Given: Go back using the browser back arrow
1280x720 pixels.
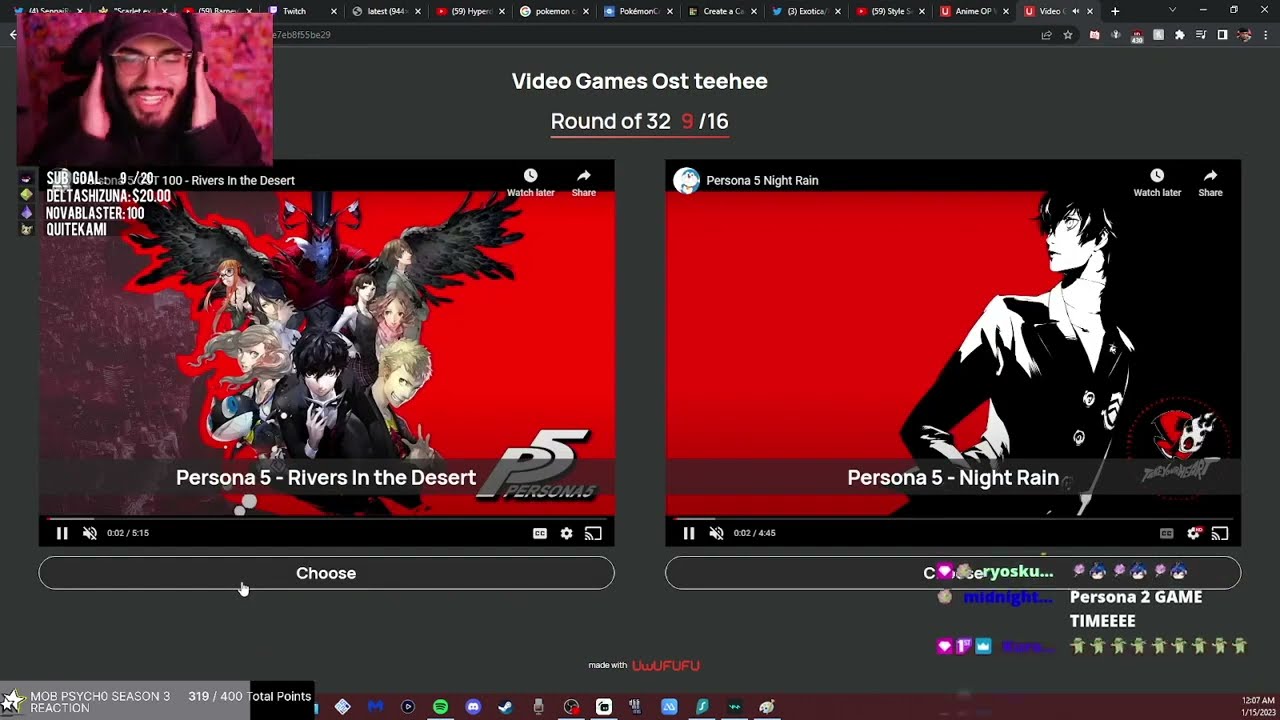Looking at the screenshot, I should pos(13,35).
